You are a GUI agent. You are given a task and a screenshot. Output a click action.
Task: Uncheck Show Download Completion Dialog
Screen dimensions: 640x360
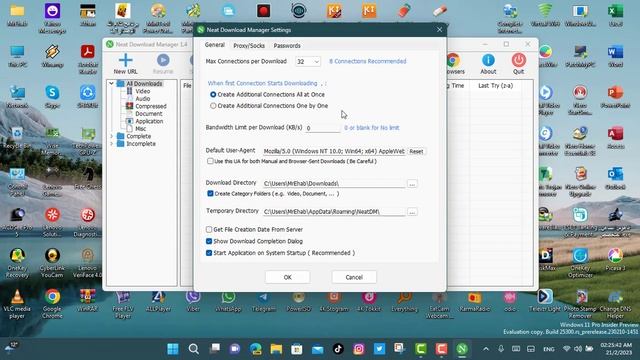coord(209,241)
